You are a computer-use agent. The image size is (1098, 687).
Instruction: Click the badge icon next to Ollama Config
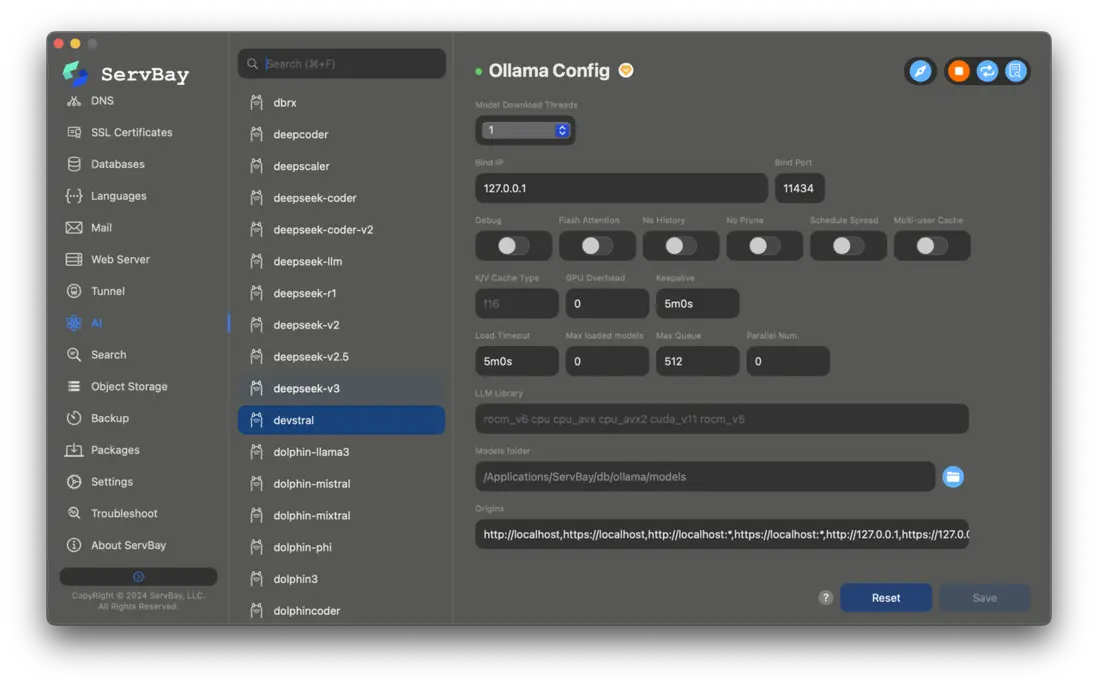[626, 70]
